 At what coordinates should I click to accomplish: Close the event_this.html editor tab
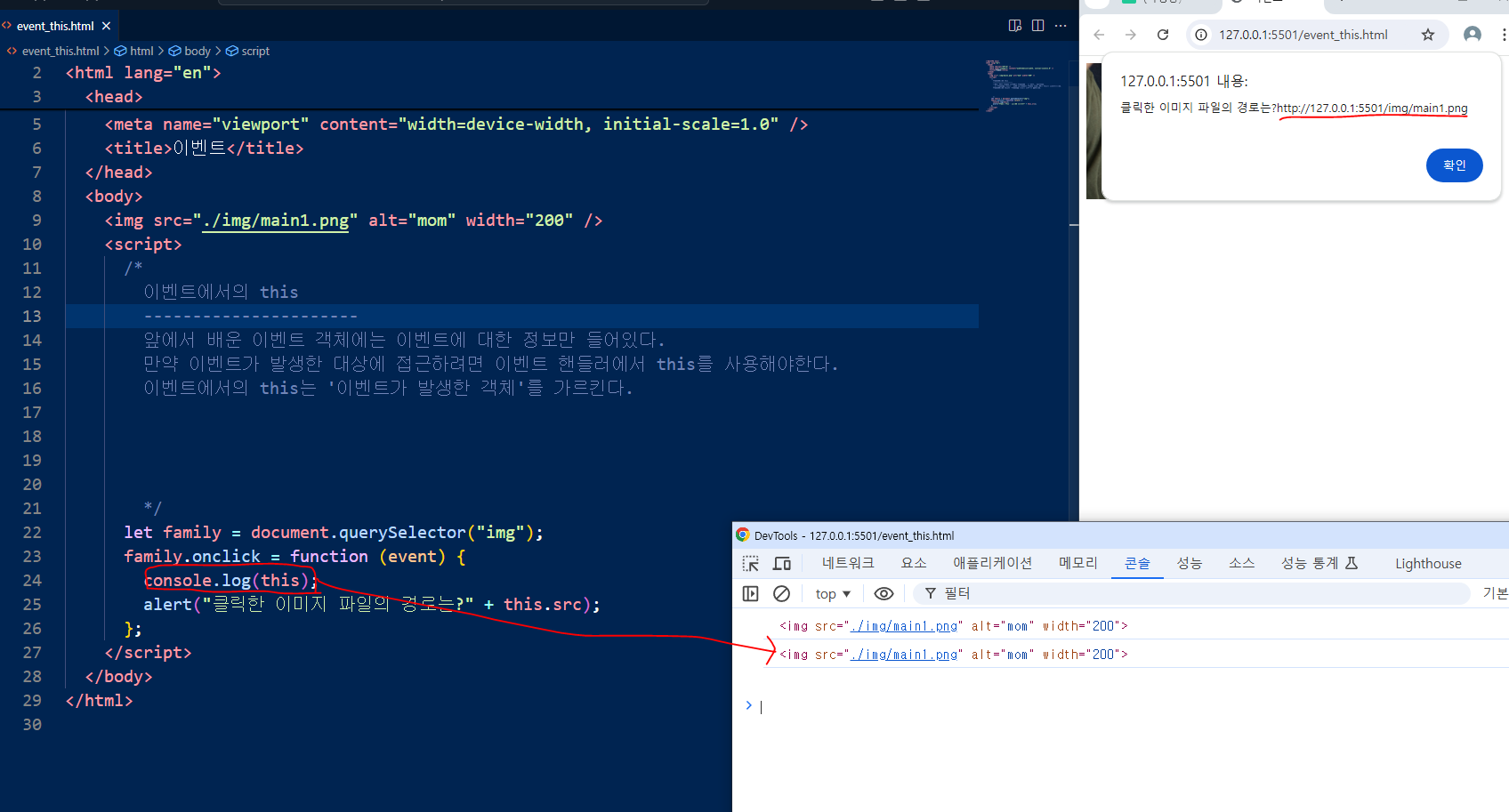pyautogui.click(x=106, y=26)
